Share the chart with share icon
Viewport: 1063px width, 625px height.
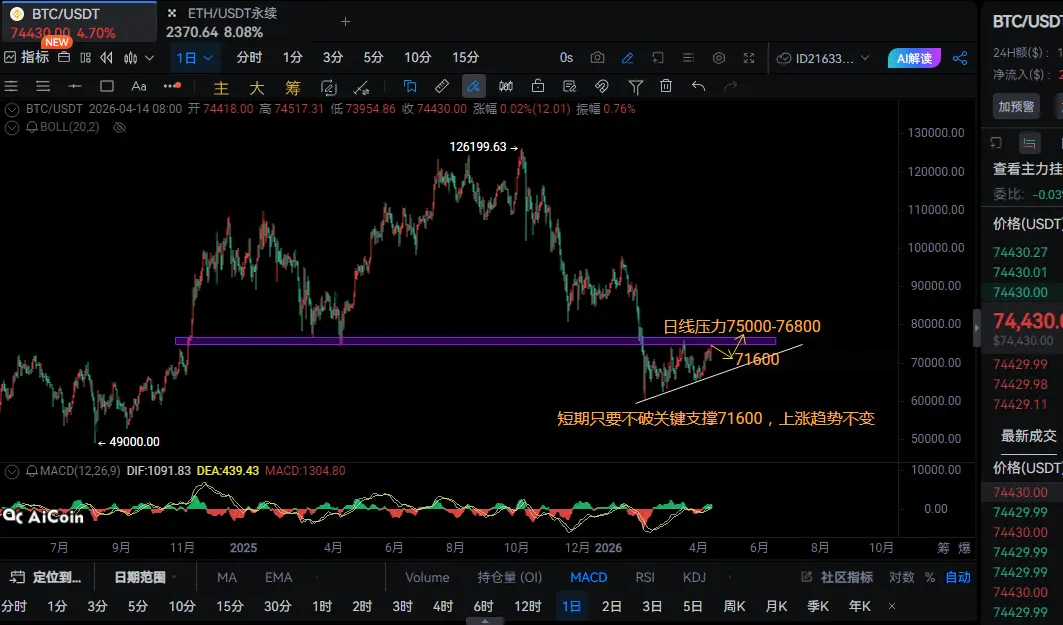[960, 58]
